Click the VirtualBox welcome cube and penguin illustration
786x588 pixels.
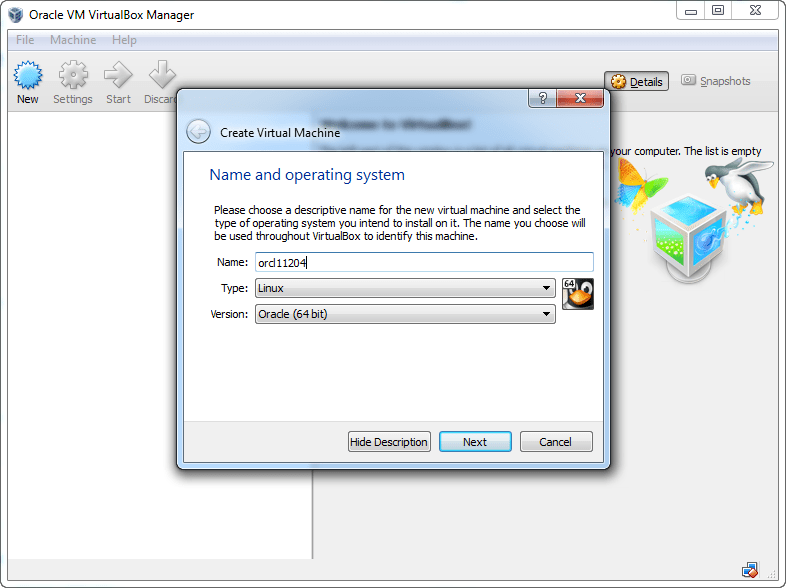[x=694, y=221]
